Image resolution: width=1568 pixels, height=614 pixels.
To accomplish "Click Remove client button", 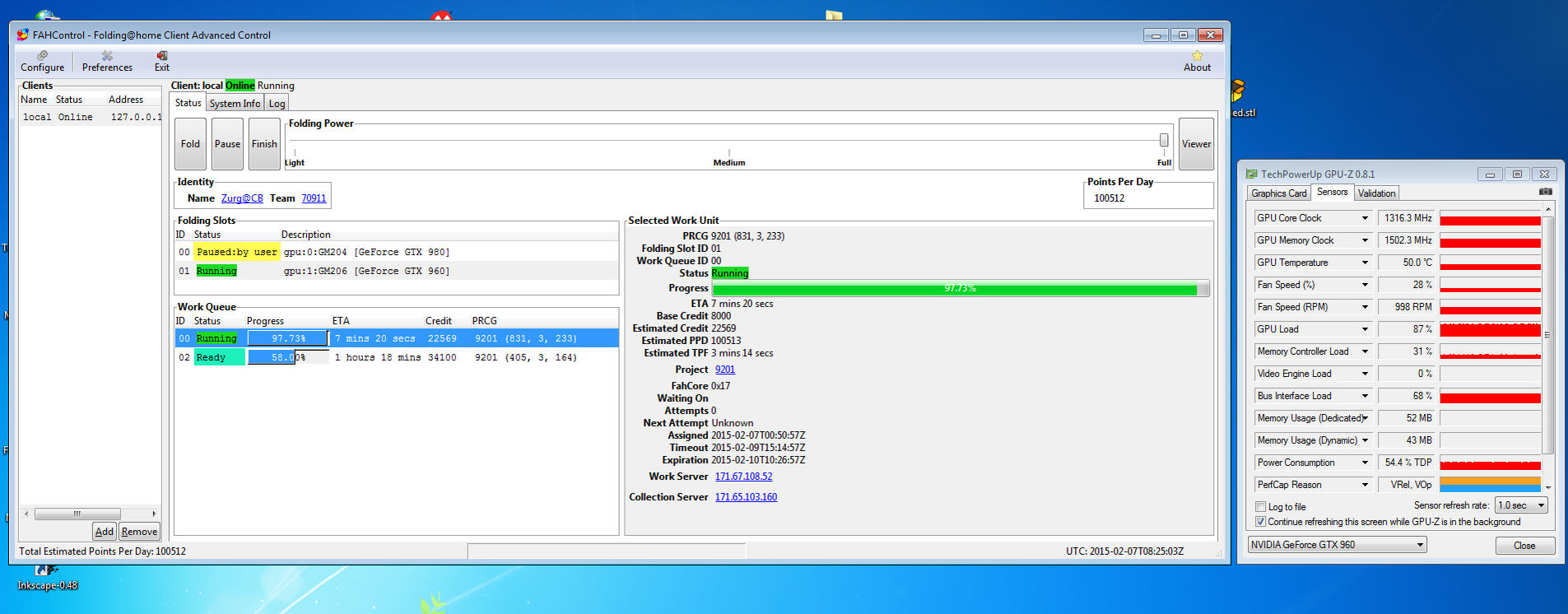I will (139, 532).
